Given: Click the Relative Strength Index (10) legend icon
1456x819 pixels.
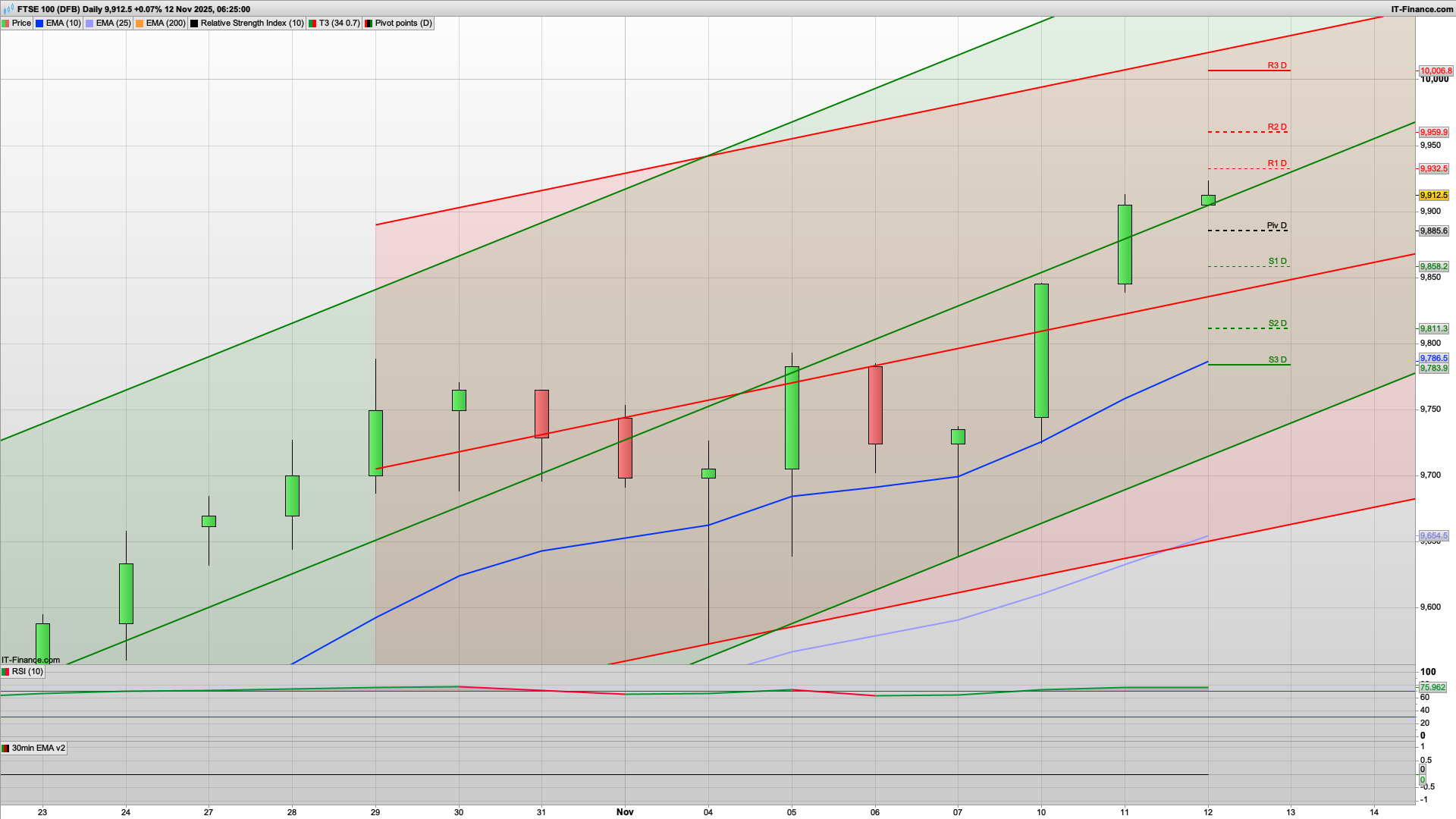Looking at the screenshot, I should (194, 23).
